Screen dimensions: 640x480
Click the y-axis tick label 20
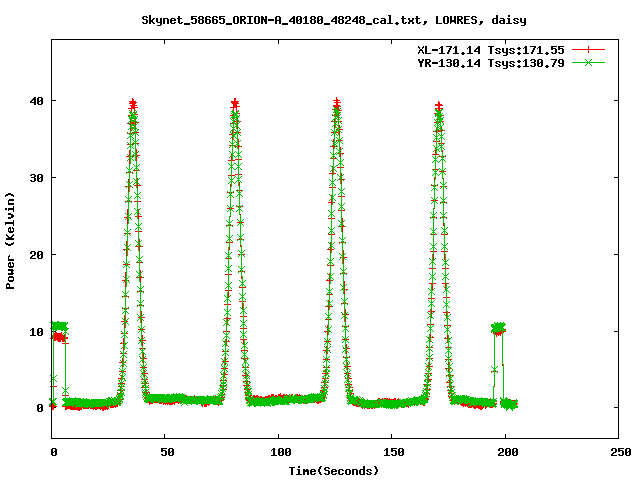(x=37, y=255)
